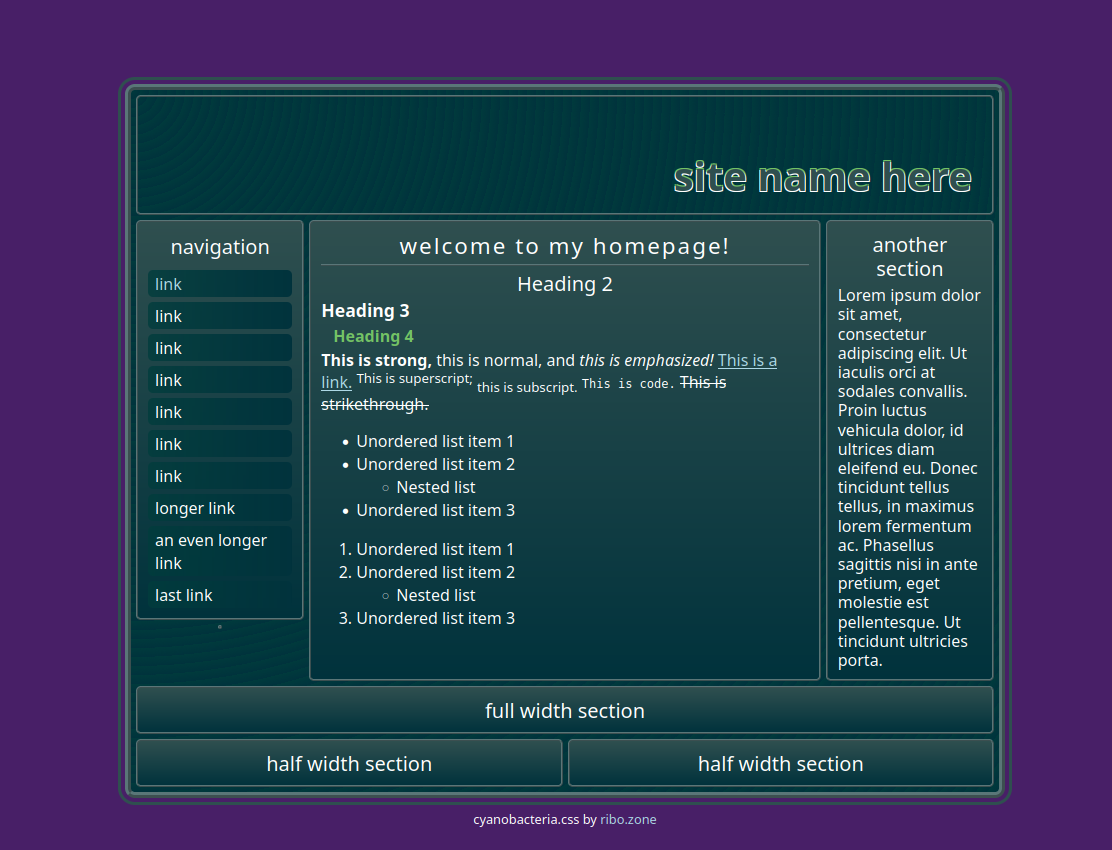This screenshot has width=1112, height=850.
Task: Select the bold 'Heading 3' text
Action: pos(365,311)
